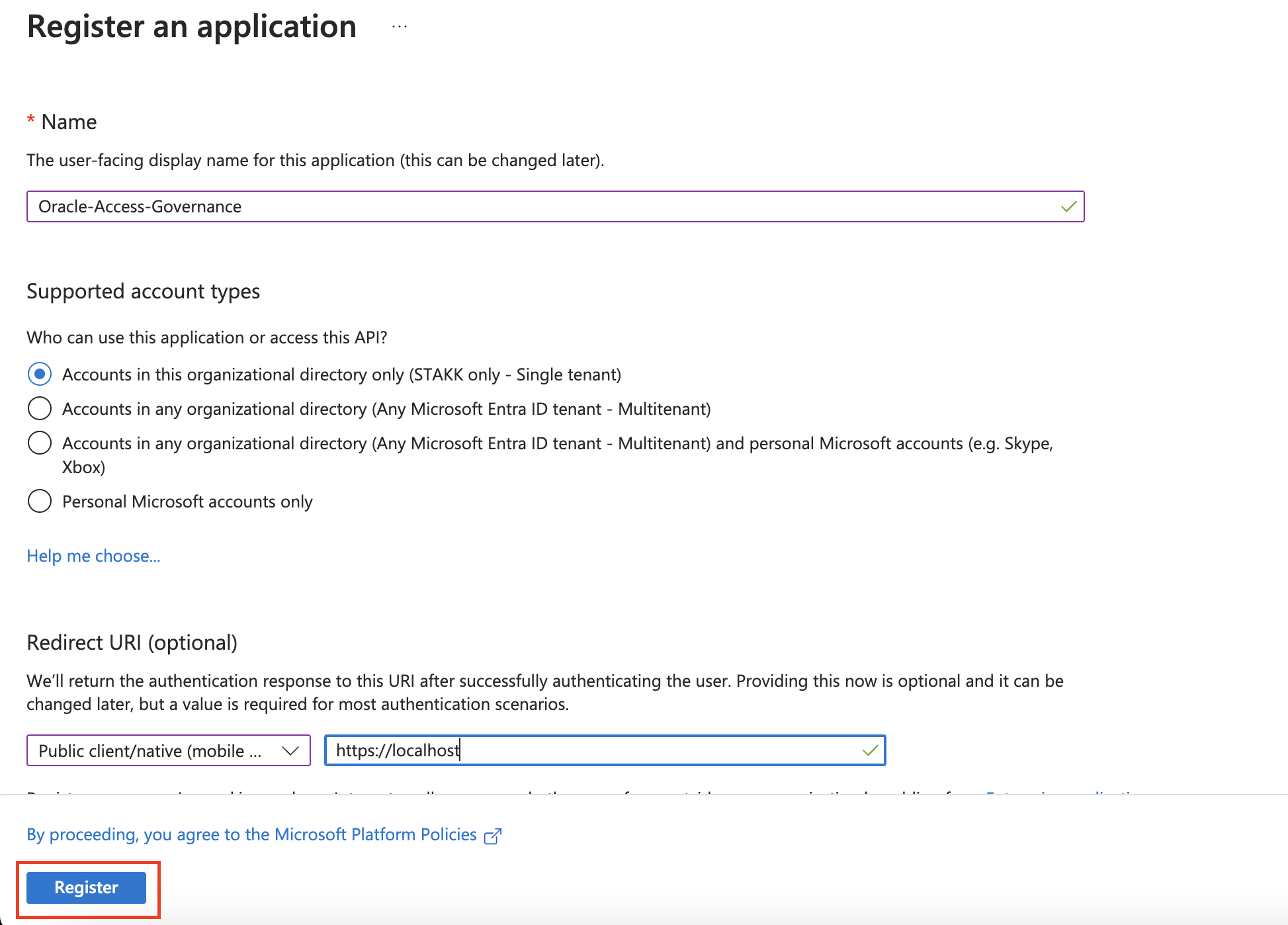The image size is (1288, 925).
Task: Click the Redirect URI (optional) heading
Action: (x=132, y=643)
